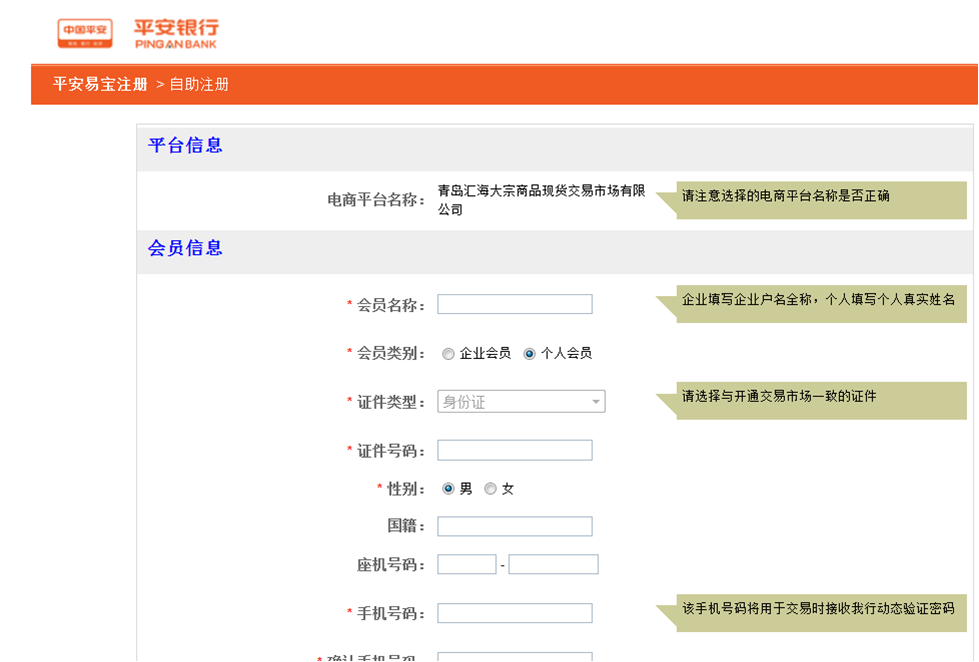Click the 性别 label
979x662 pixels.
point(406,489)
